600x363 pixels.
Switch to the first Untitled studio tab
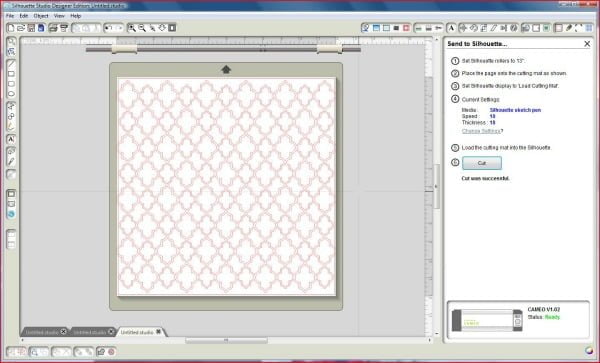coord(41,332)
